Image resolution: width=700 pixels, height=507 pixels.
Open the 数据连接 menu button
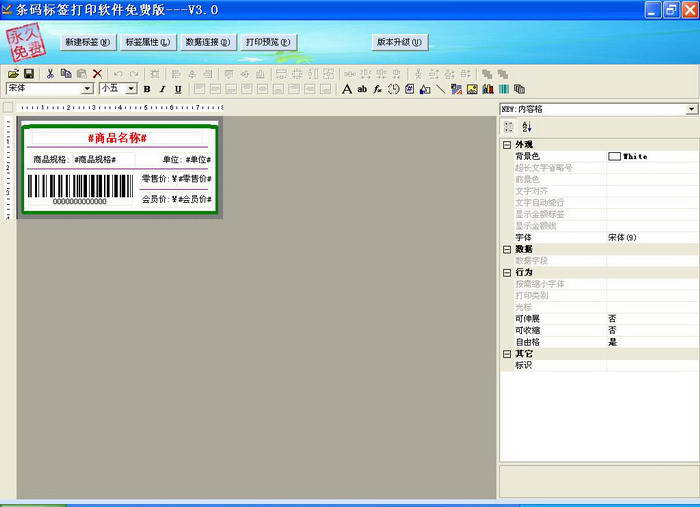pyautogui.click(x=208, y=42)
